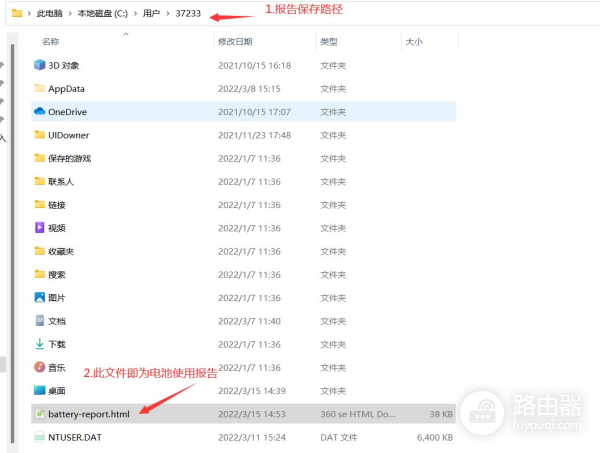The image size is (600, 453).
Task: Click date 2022/3/11 15:24 of NTUSER.DAT
Action: (252, 437)
